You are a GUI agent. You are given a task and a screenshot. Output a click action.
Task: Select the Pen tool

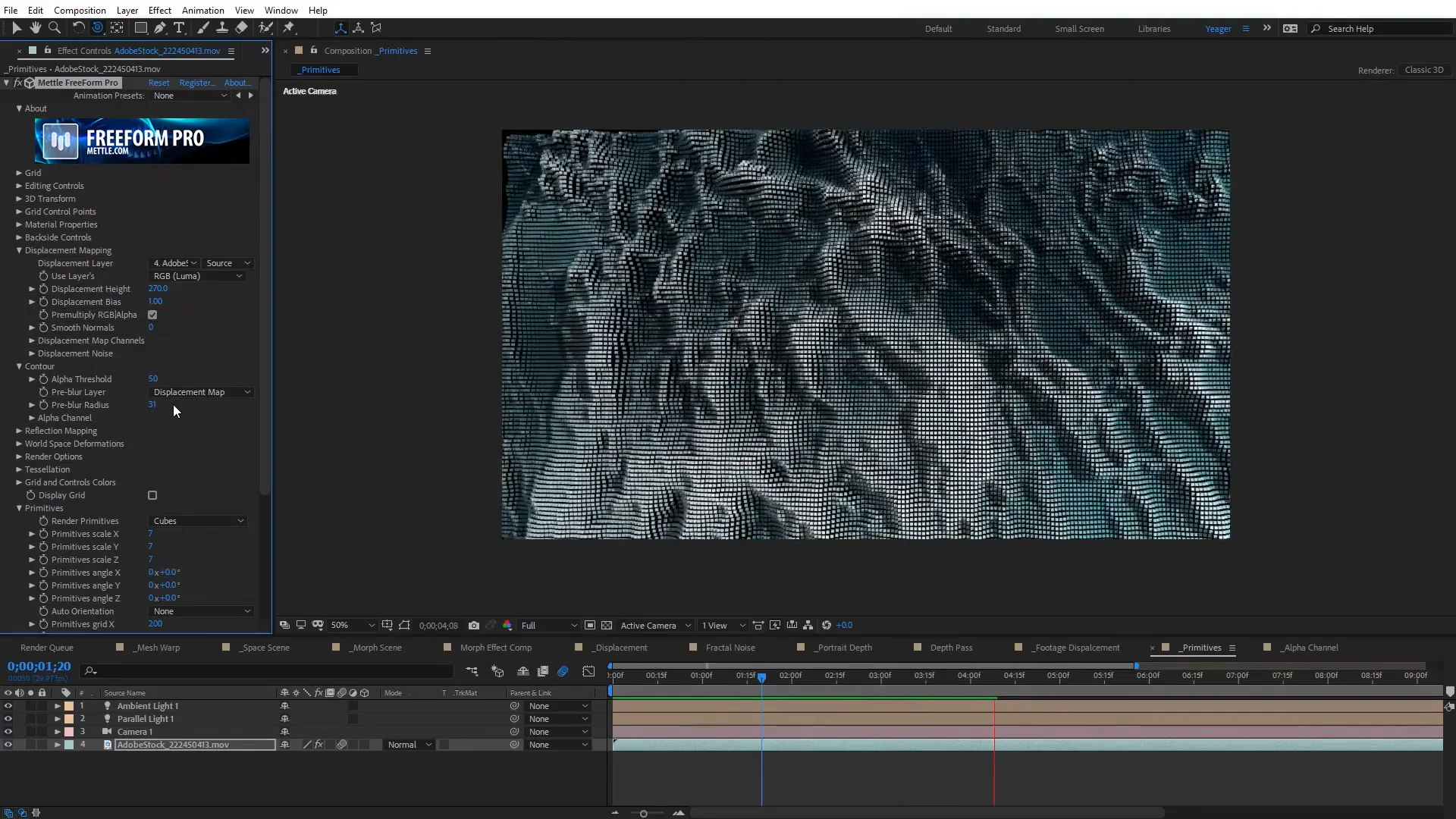coord(160,28)
